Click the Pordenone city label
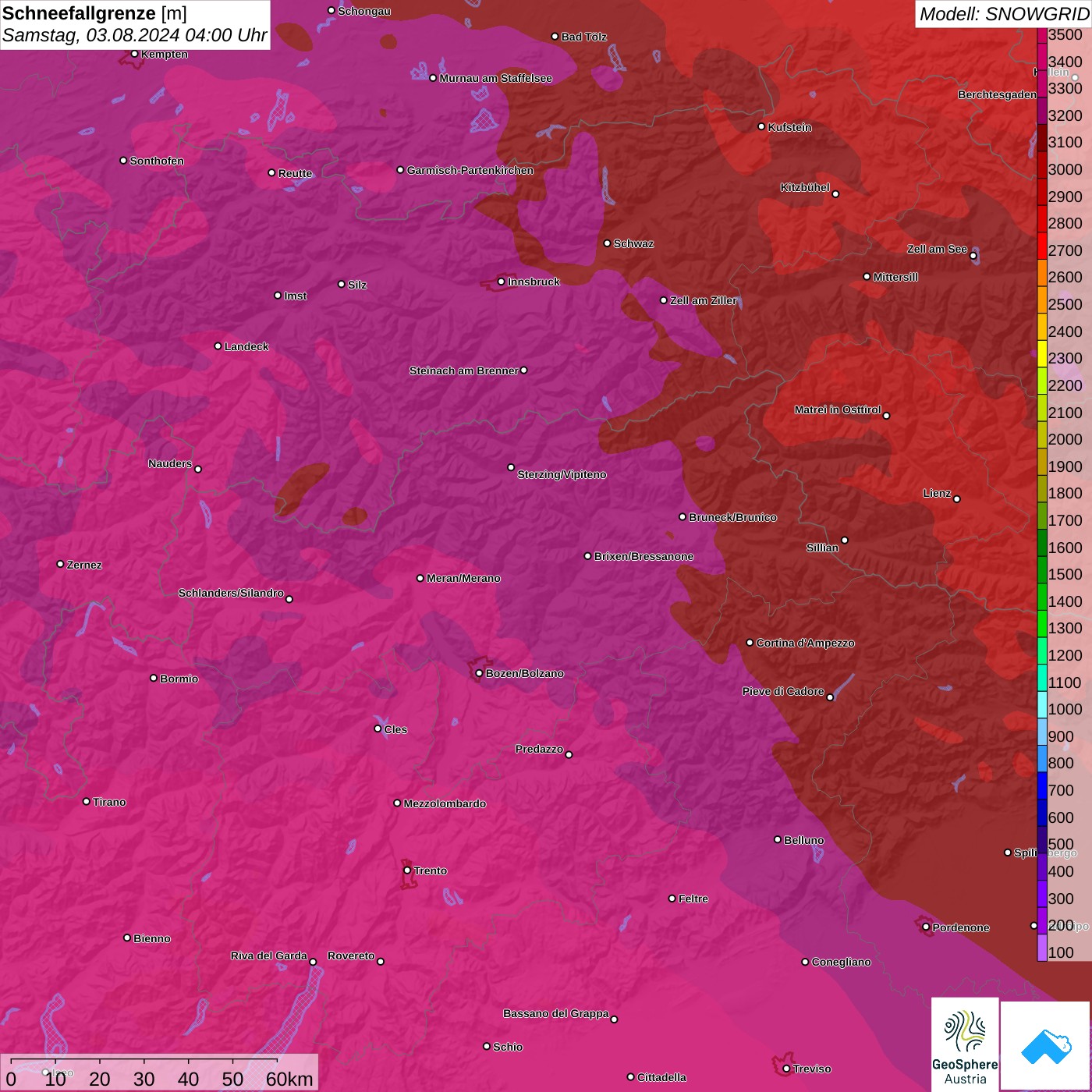 click(961, 927)
